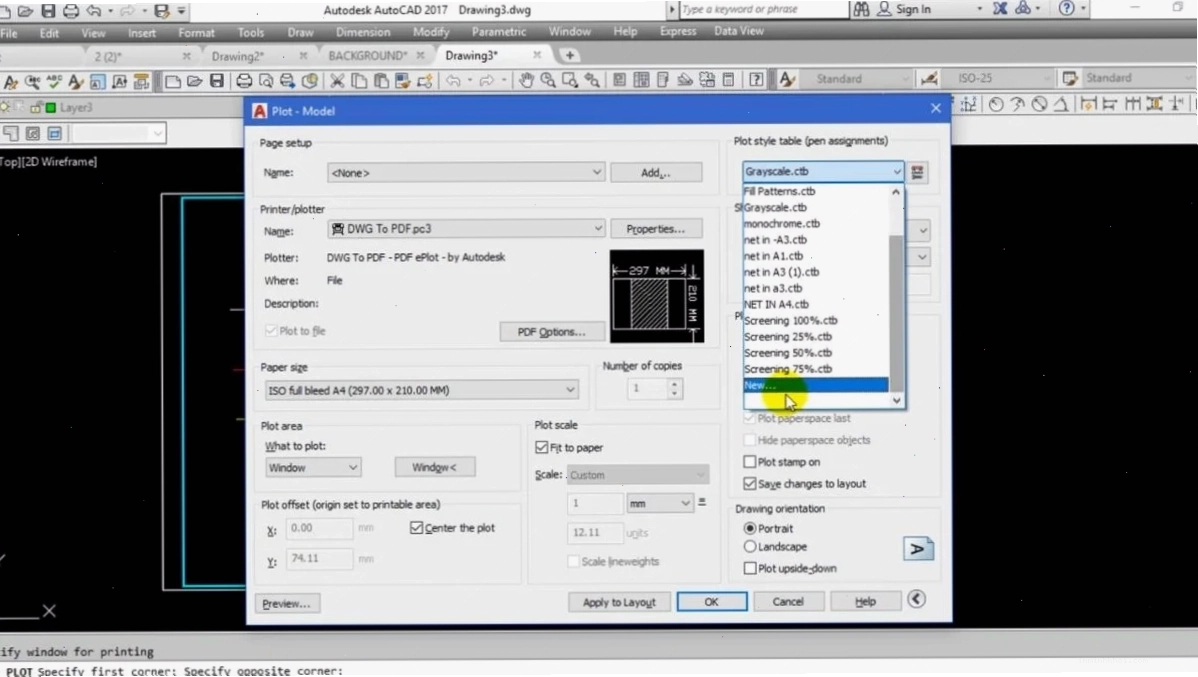
Task: Toggle the Scale lineweights checkbox
Action: [573, 561]
